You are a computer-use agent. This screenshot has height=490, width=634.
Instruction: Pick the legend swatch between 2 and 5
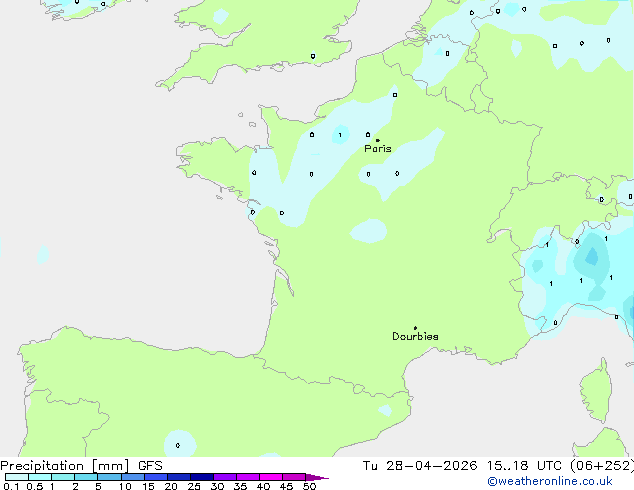coord(86,477)
